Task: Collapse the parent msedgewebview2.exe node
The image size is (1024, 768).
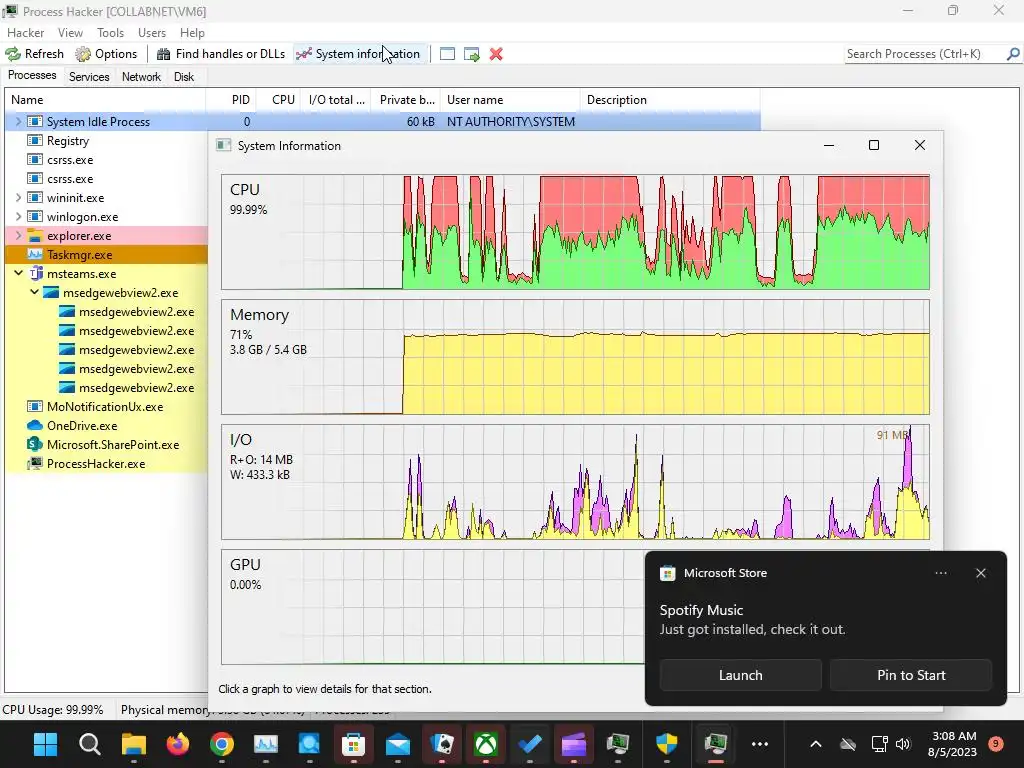Action: (35, 293)
